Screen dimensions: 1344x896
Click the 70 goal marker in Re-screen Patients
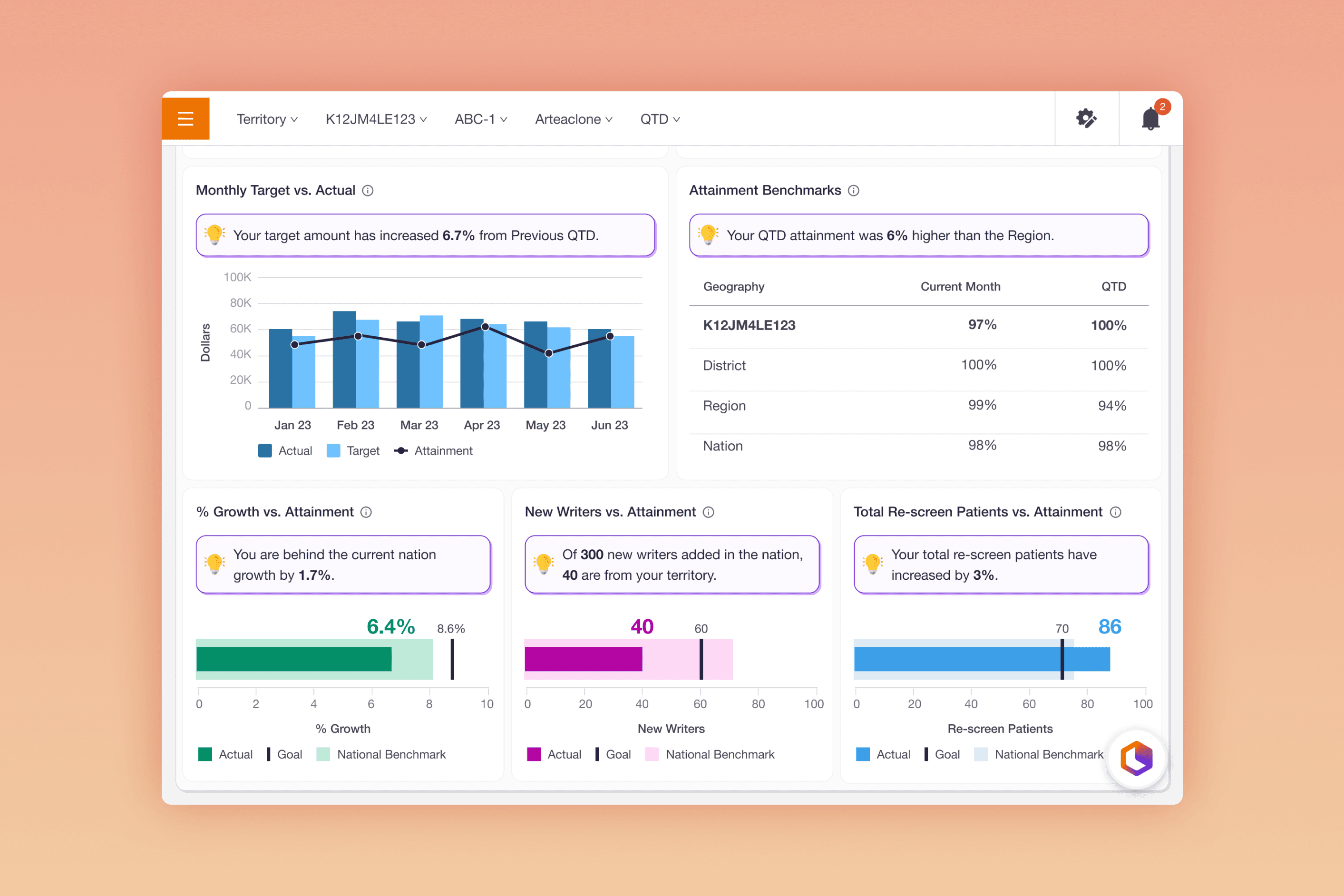(1062, 659)
